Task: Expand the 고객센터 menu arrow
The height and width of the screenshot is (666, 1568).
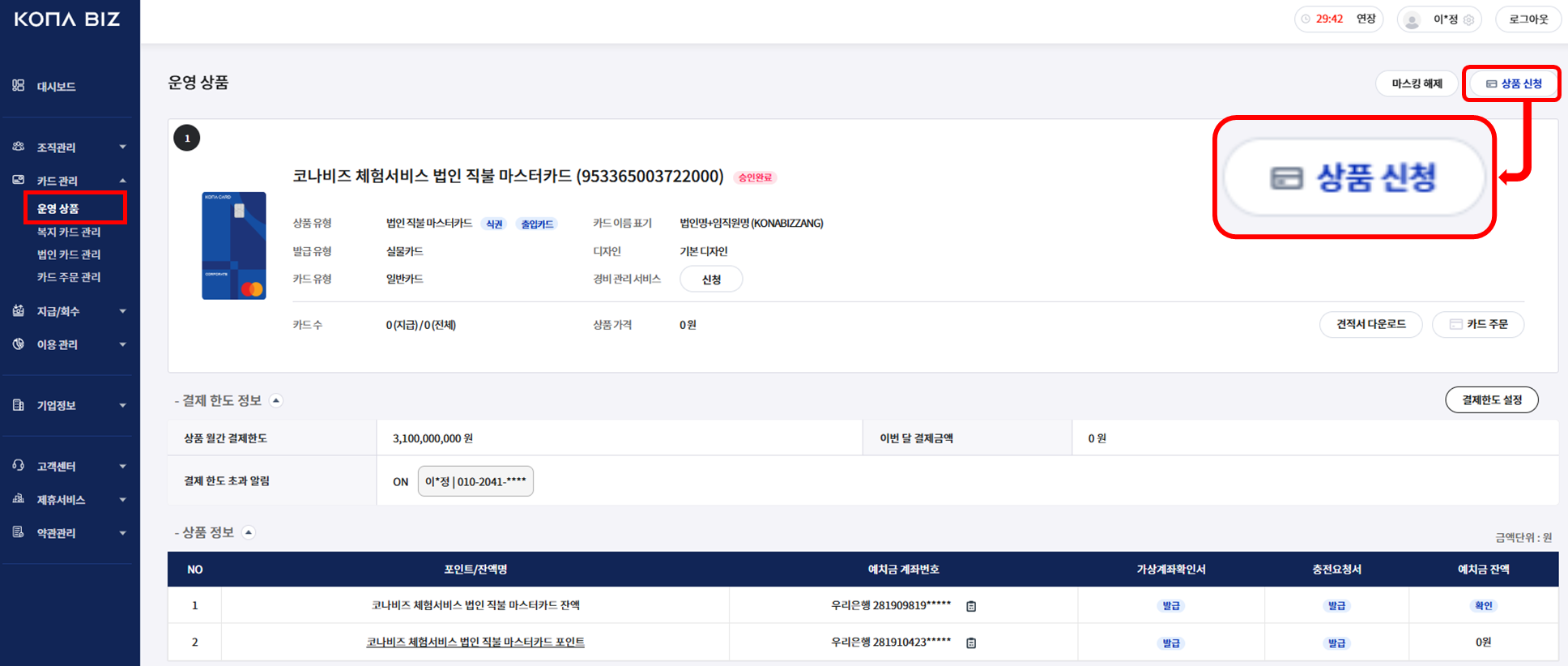Action: click(123, 466)
